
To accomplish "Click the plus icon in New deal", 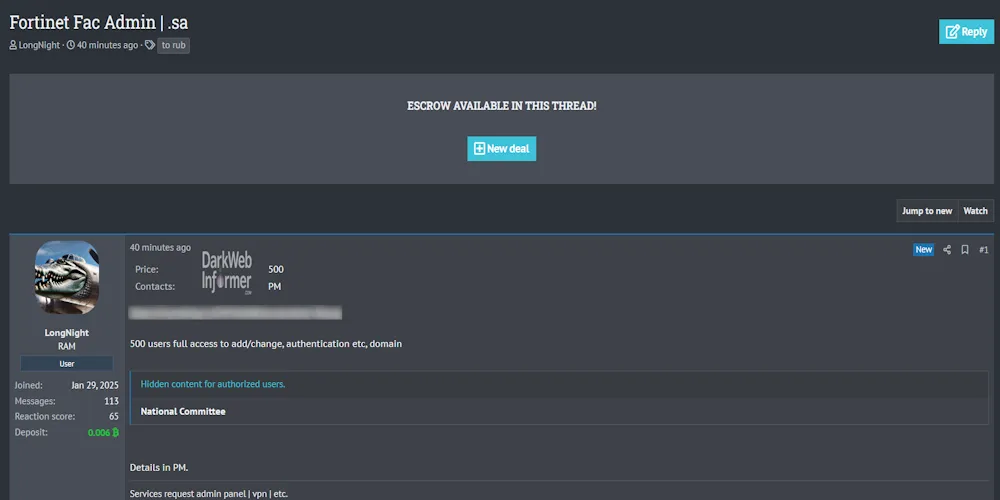I will (479, 149).
